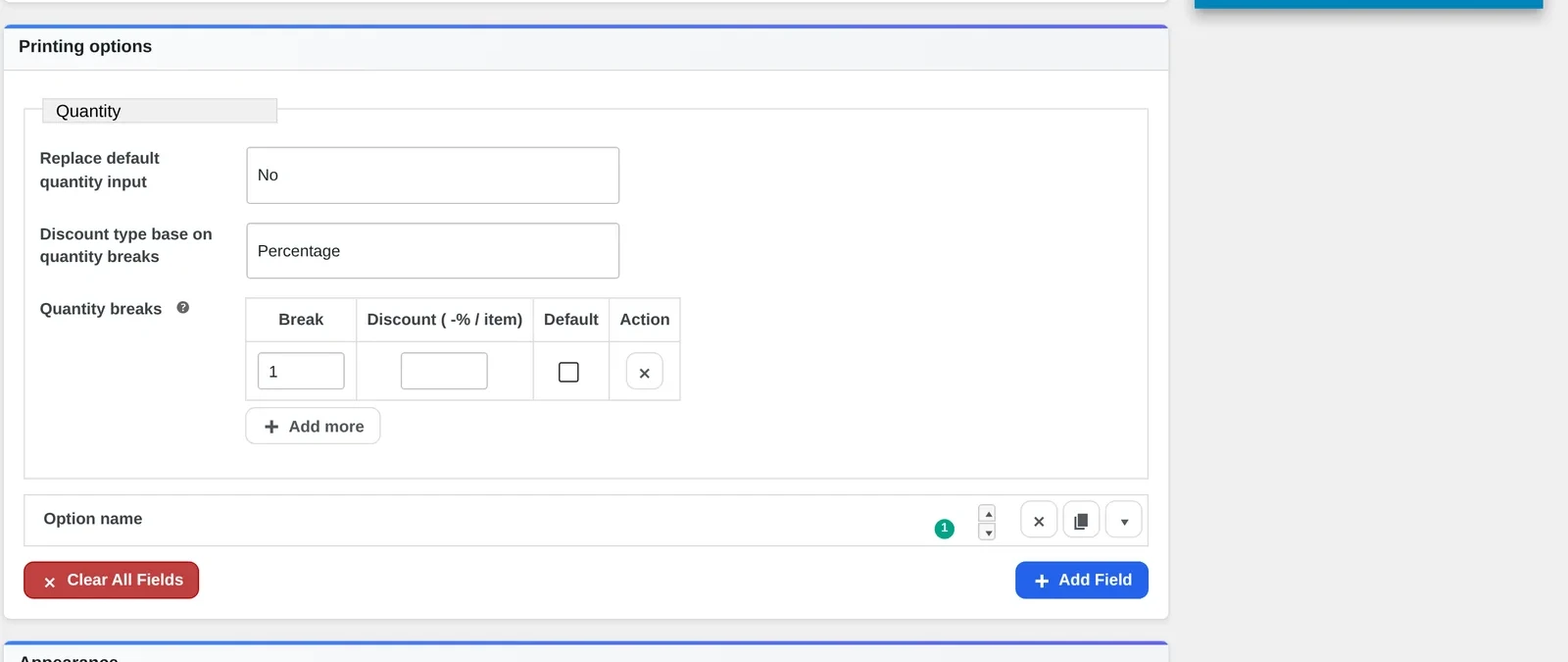Expand the Option name field settings arrow
Image resolution: width=1568 pixels, height=662 pixels.
1124,520
